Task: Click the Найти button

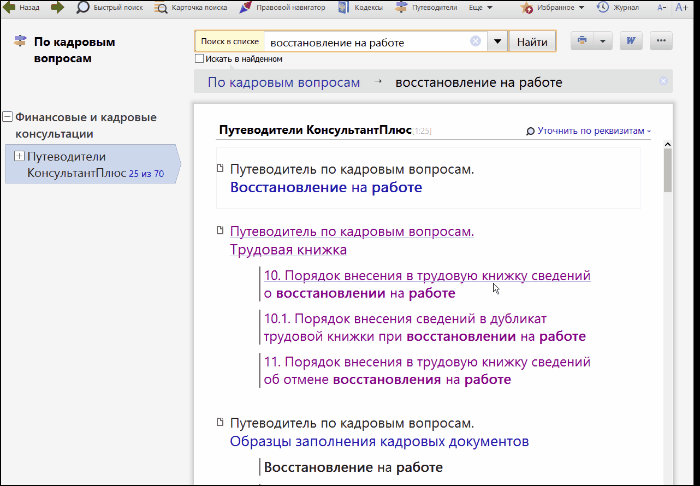Action: click(x=532, y=42)
